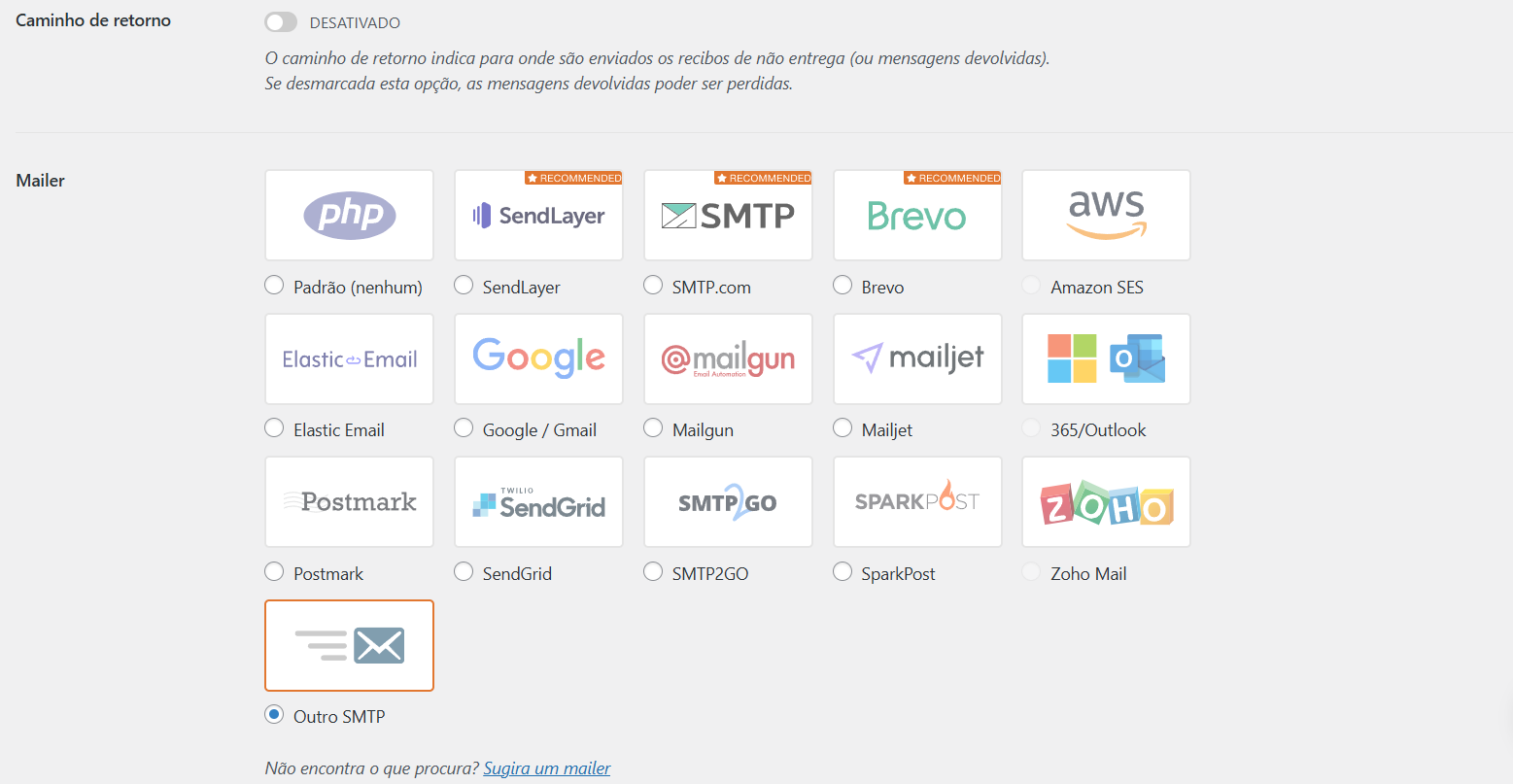This screenshot has width=1513, height=784.
Task: Select the Mailjet radio button
Action: [842, 428]
